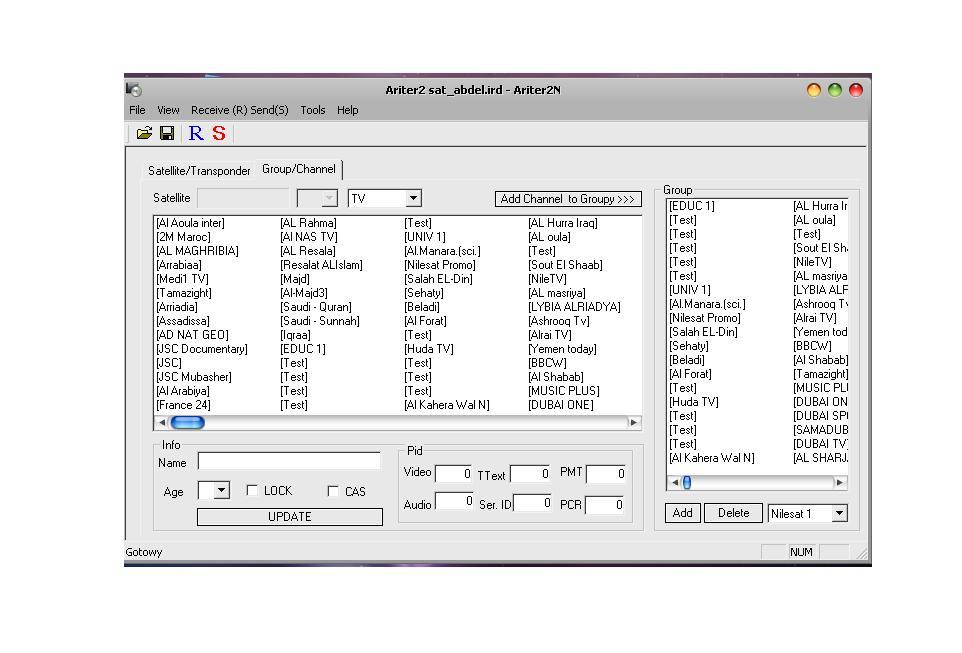Click the Add button under Group

pyautogui.click(x=682, y=513)
